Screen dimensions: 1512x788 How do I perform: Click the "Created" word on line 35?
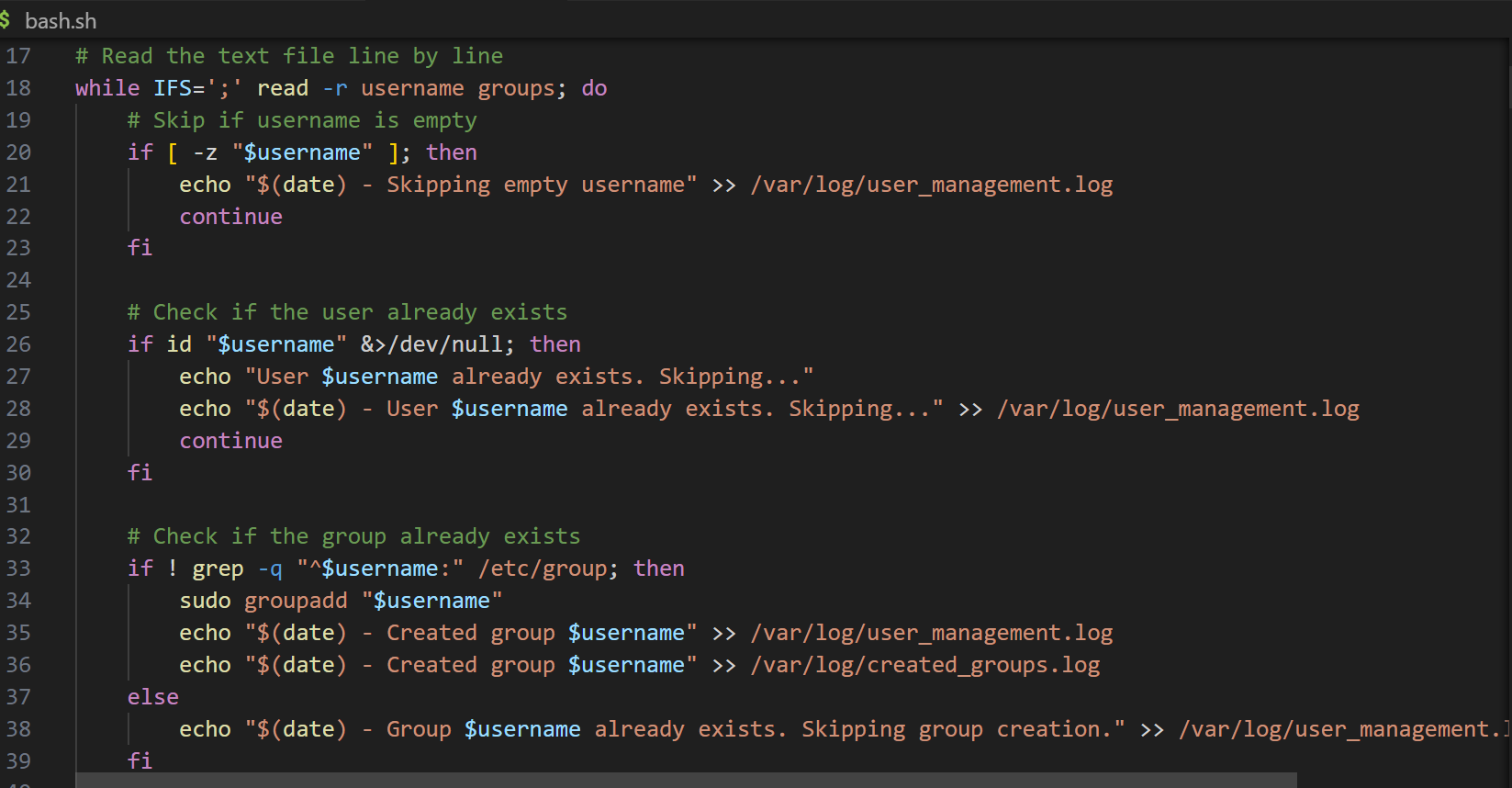click(x=431, y=633)
